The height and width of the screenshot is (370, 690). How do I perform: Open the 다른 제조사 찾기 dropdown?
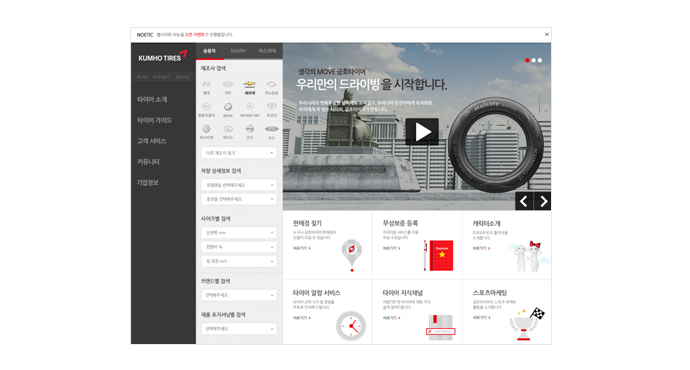pyautogui.click(x=239, y=153)
